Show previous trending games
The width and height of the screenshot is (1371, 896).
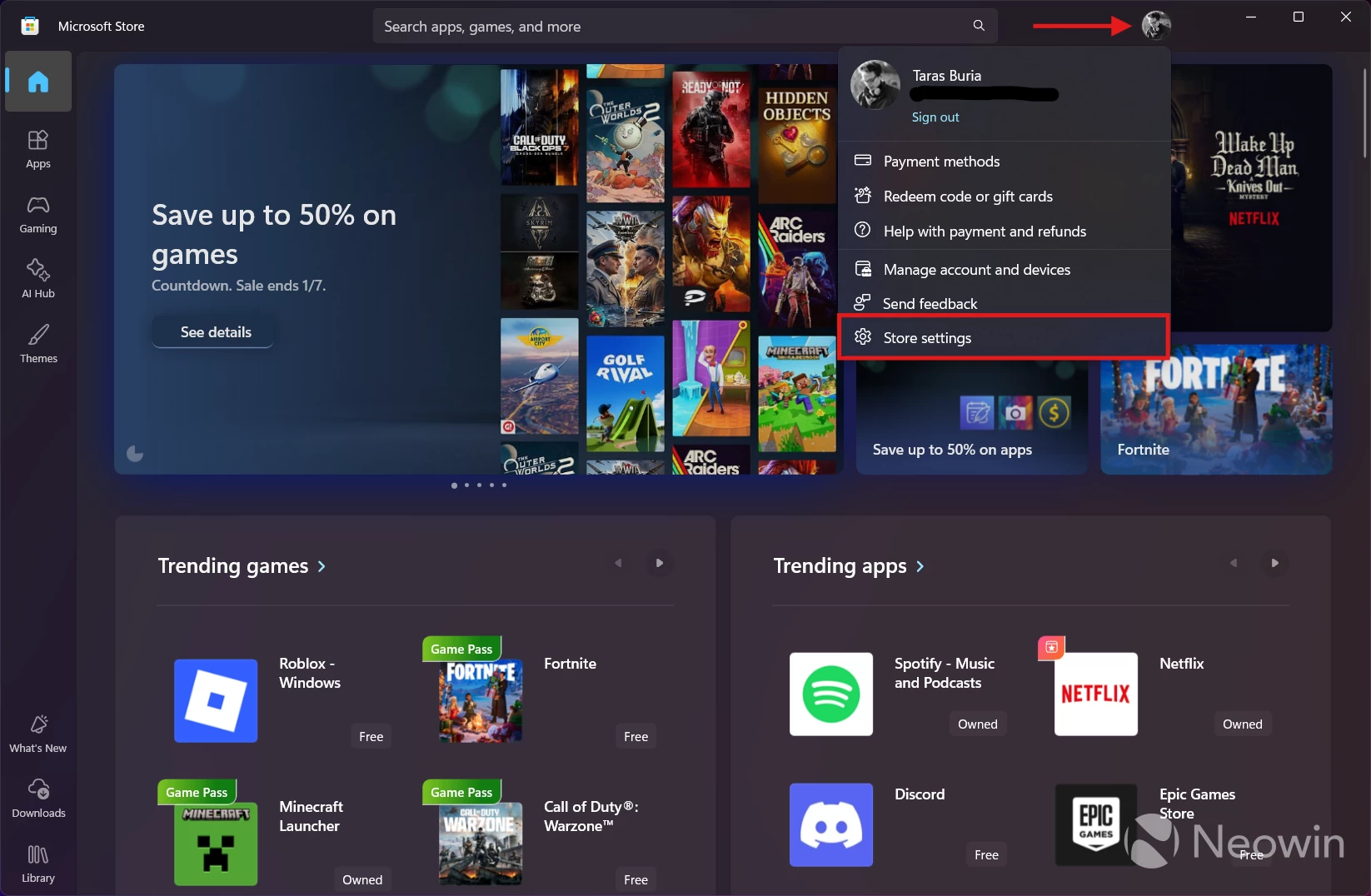click(618, 563)
